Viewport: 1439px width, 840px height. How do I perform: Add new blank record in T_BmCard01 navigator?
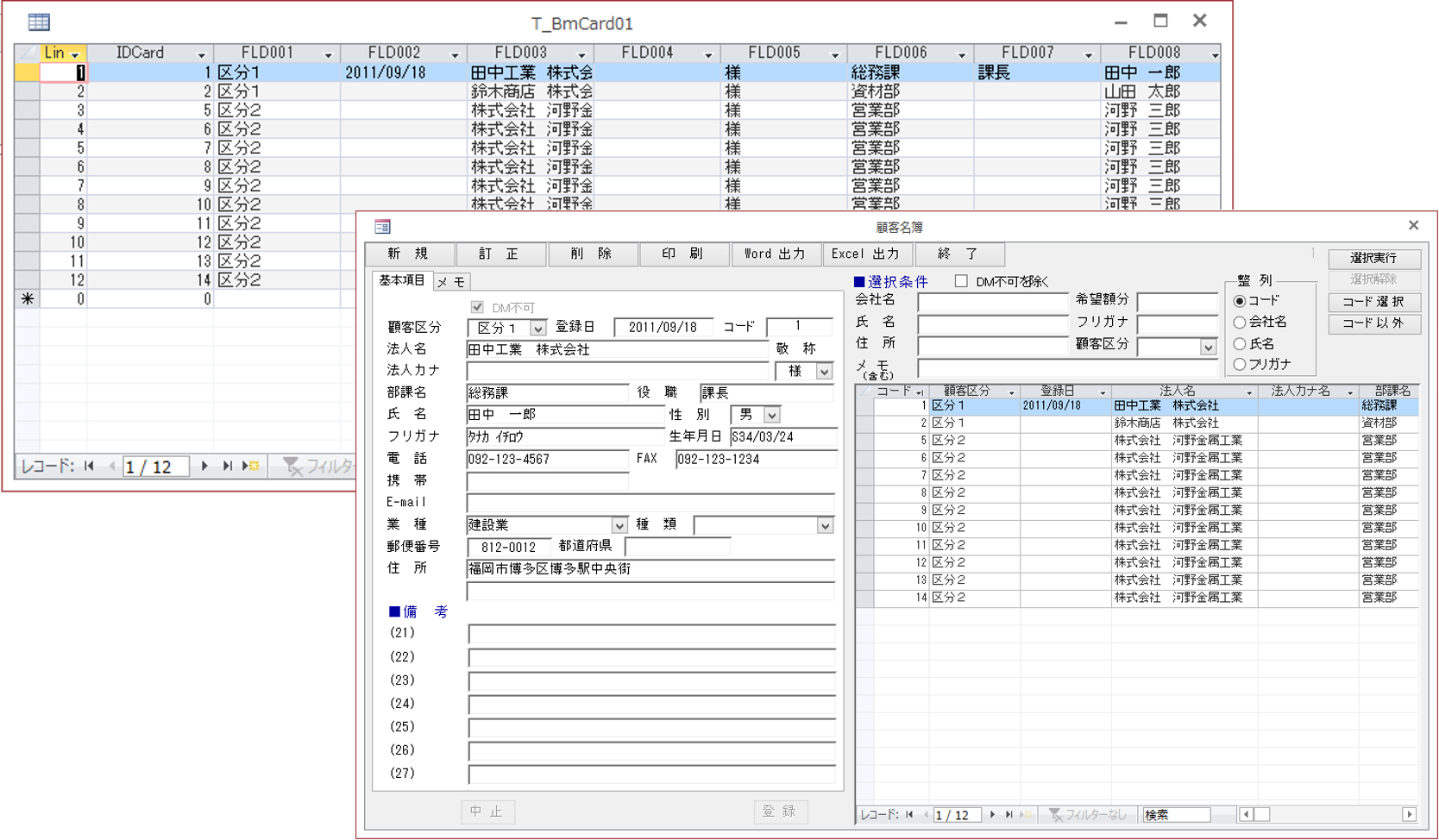(251, 466)
